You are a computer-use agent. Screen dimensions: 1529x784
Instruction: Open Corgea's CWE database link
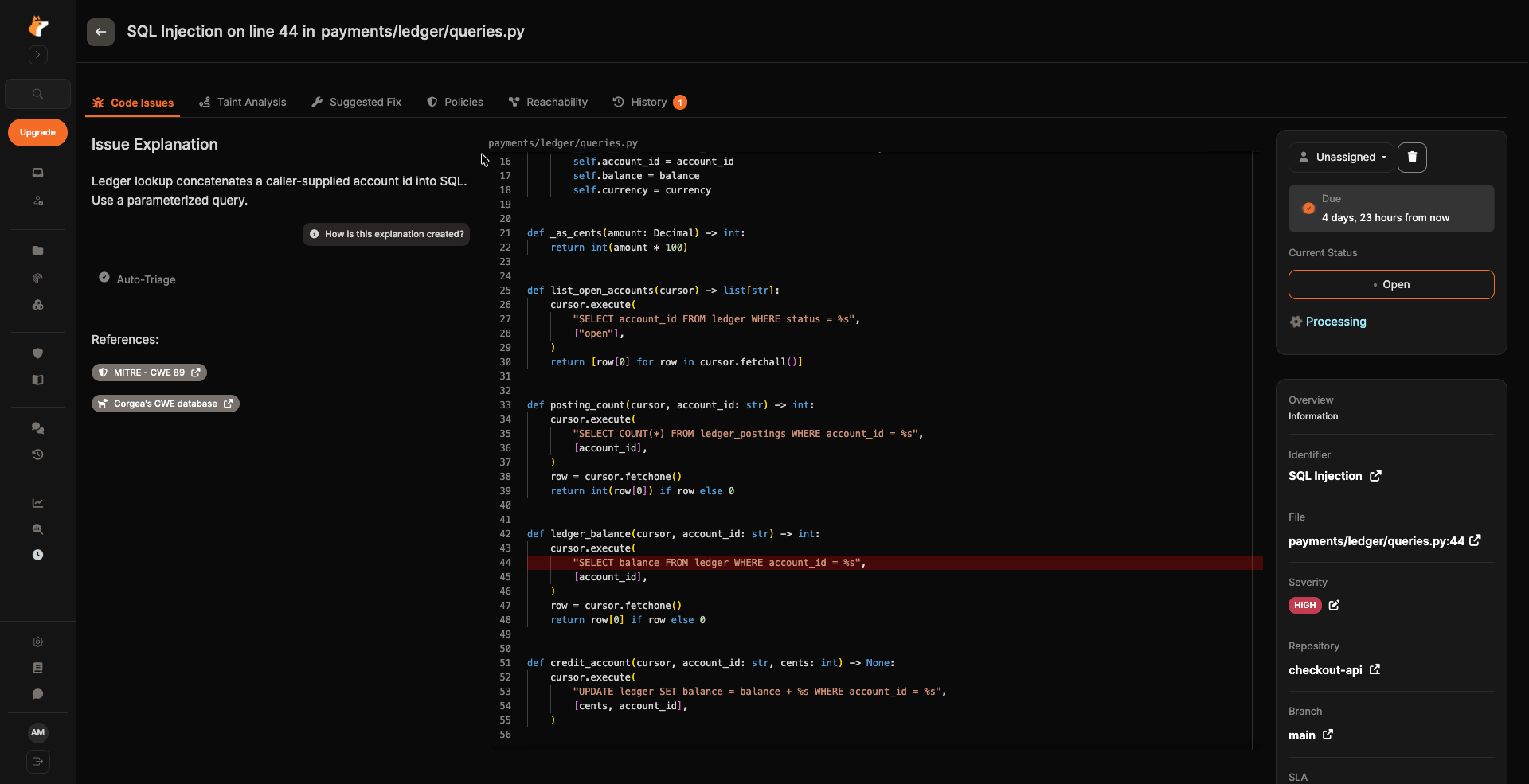tap(166, 404)
